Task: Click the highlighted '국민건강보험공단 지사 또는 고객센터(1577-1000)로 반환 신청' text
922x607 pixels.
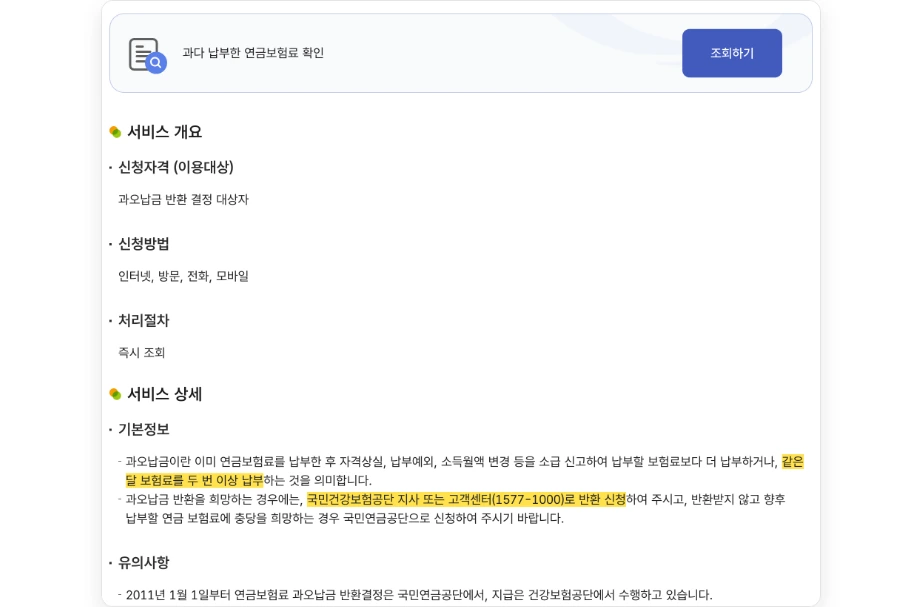Action: (466, 499)
